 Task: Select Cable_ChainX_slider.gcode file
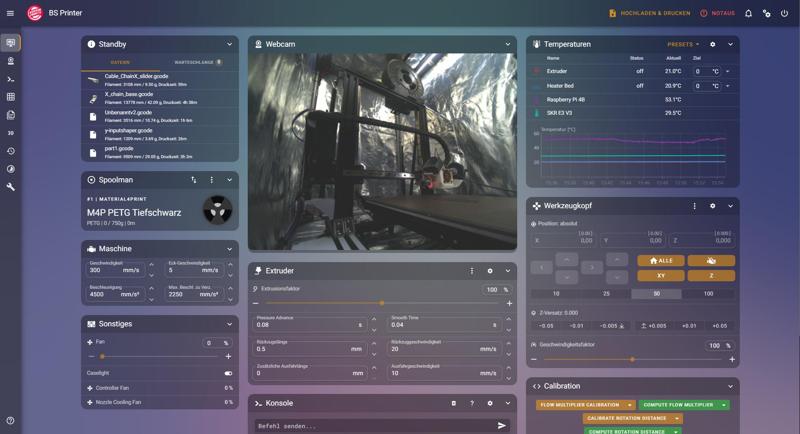coord(160,80)
